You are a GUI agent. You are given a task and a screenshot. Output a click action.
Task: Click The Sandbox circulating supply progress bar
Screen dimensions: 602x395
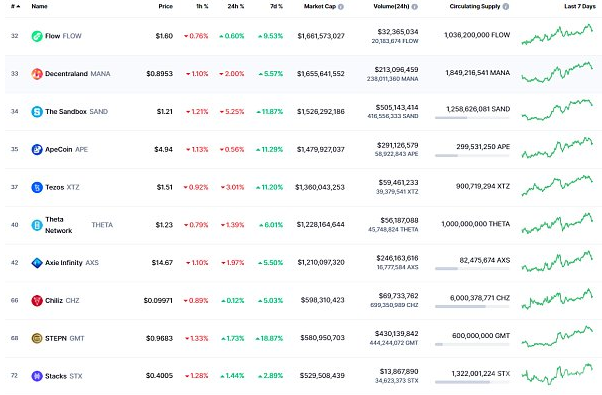472,118
